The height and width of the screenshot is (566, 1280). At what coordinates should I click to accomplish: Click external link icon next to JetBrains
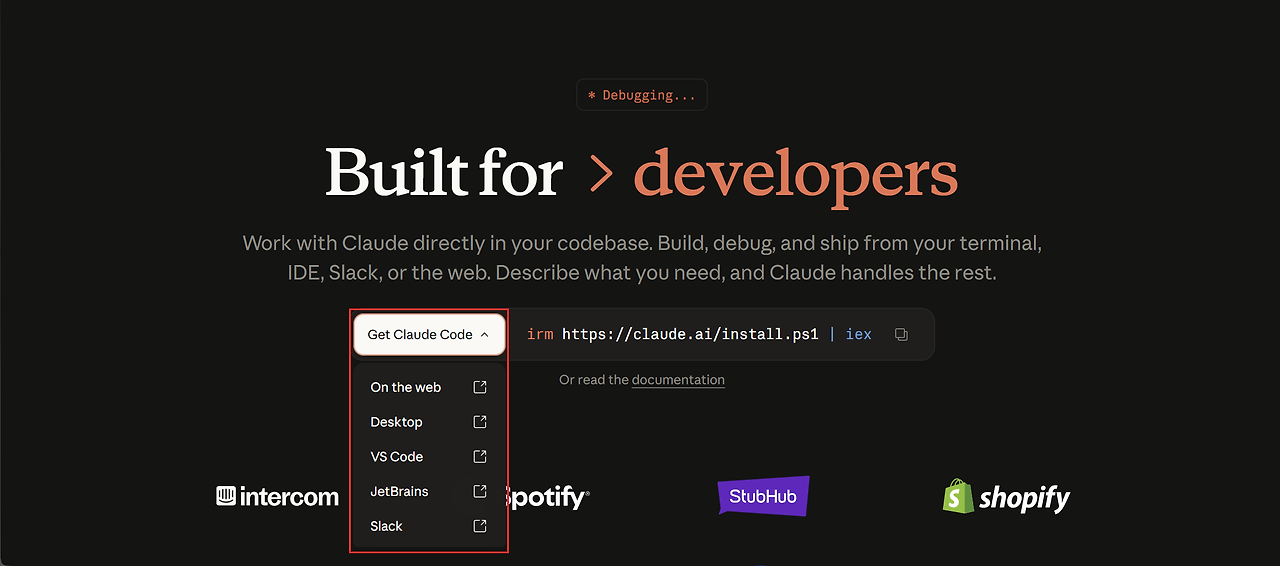[x=480, y=491]
